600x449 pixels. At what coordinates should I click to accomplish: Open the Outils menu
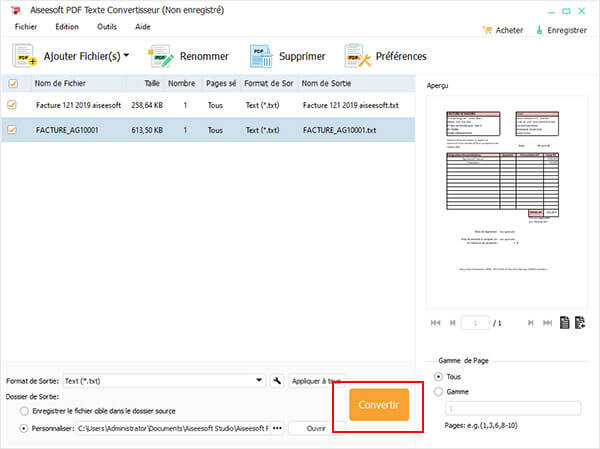107,27
